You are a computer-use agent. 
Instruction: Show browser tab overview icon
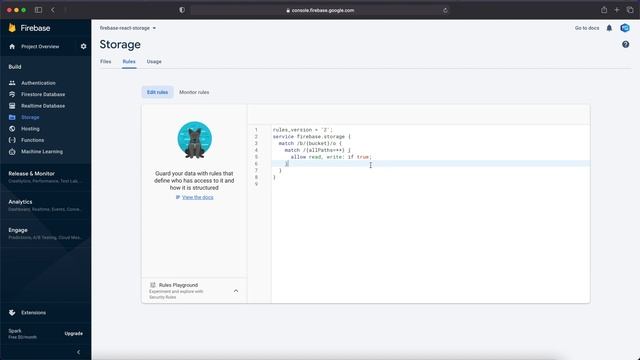tap(630, 10)
